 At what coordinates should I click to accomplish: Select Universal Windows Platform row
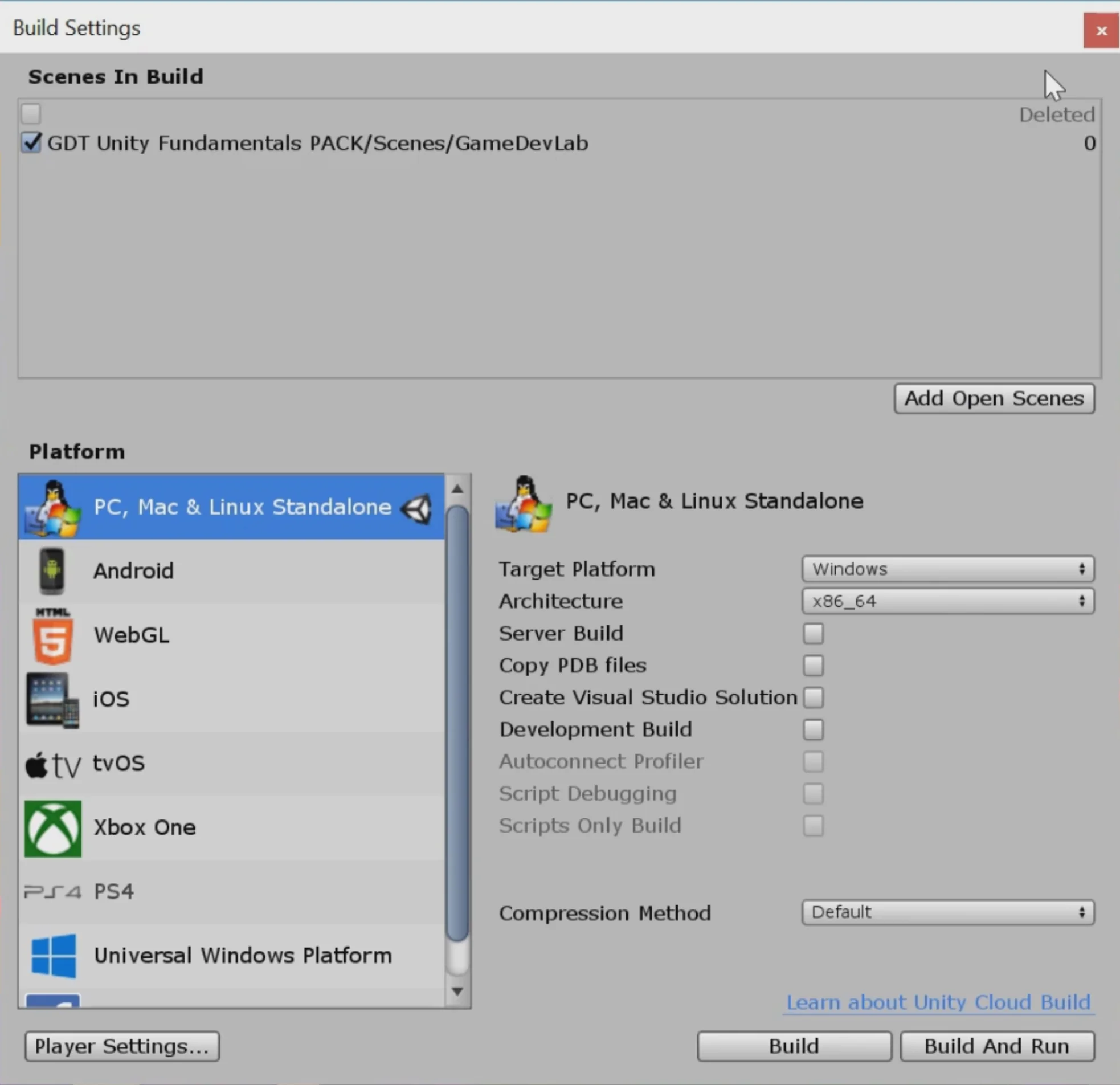point(231,956)
